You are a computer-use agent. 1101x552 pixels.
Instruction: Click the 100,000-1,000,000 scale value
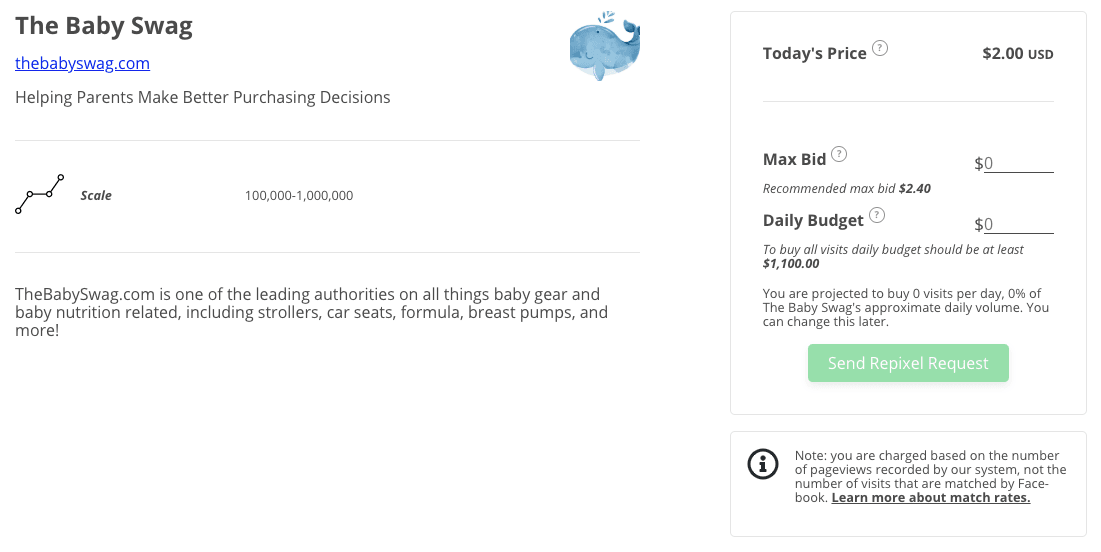coord(299,196)
